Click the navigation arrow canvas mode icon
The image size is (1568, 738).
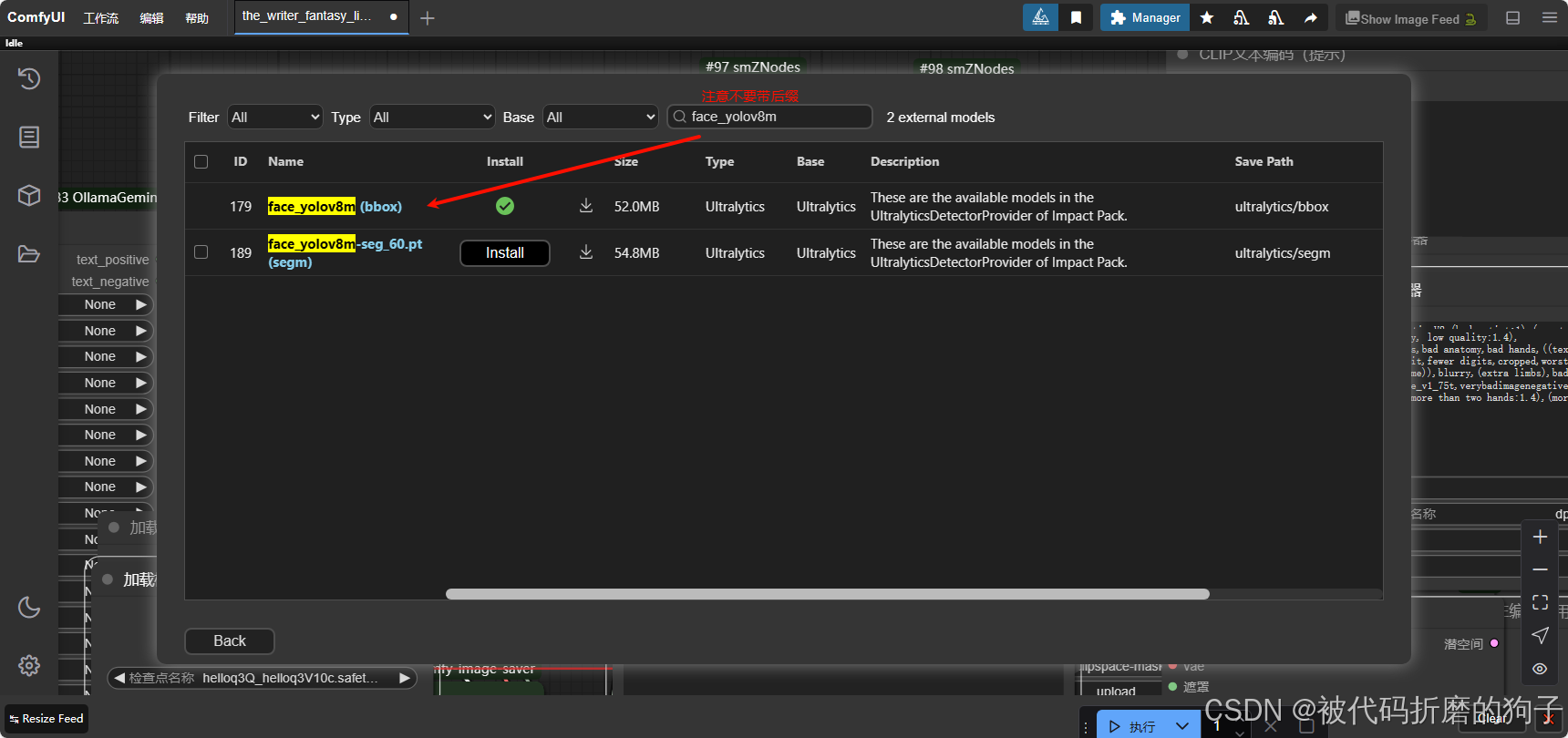pyautogui.click(x=1540, y=635)
